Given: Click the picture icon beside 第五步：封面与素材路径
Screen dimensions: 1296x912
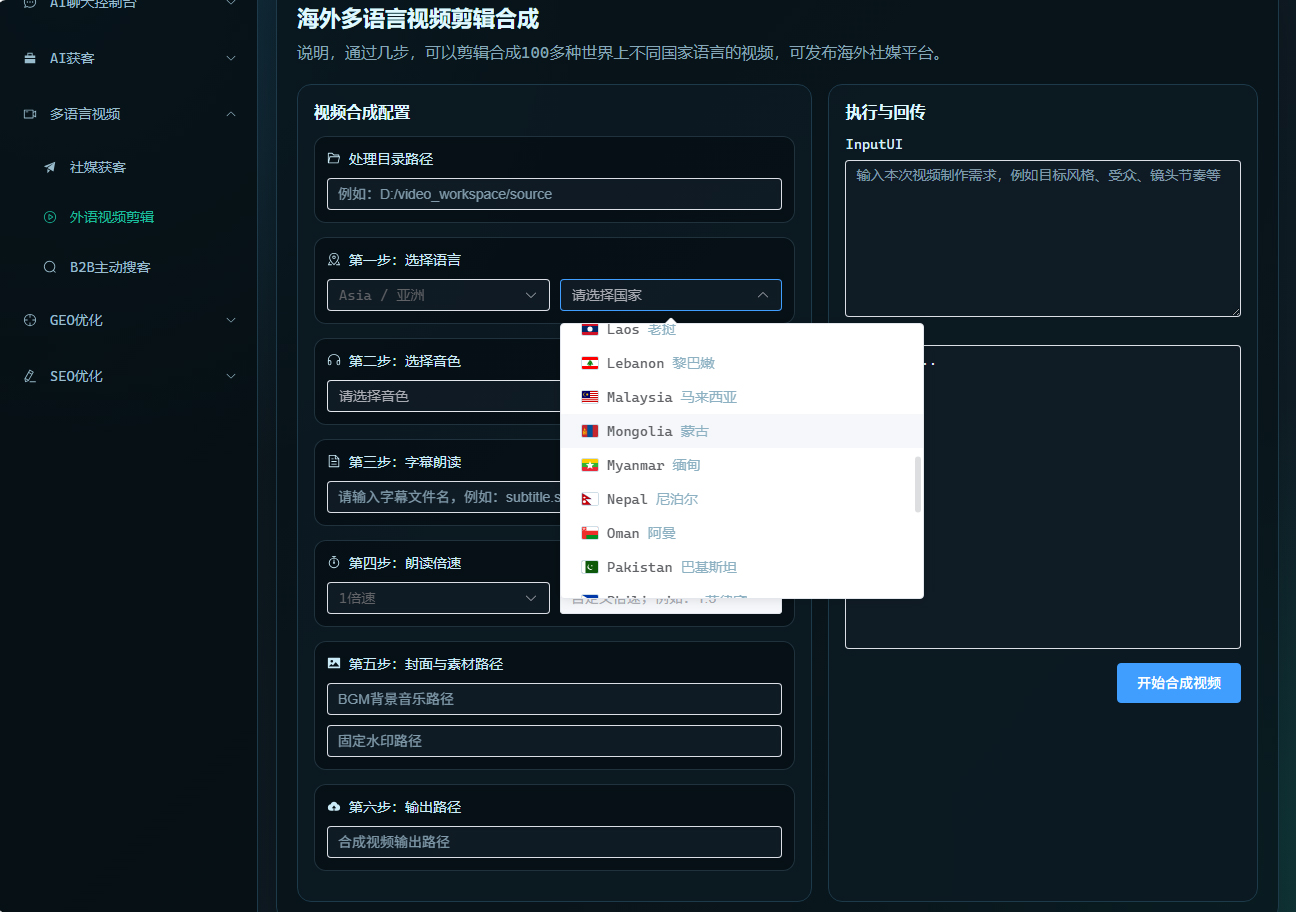Looking at the screenshot, I should point(334,664).
